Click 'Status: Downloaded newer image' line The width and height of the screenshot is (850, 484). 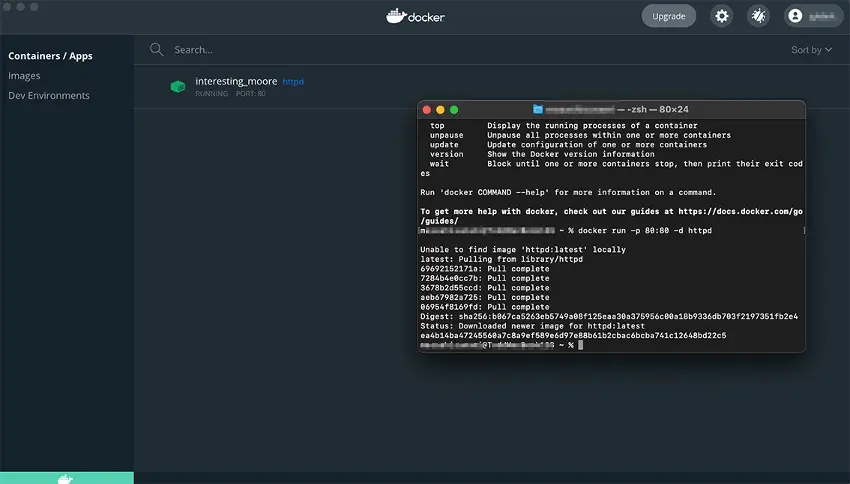tap(532, 326)
